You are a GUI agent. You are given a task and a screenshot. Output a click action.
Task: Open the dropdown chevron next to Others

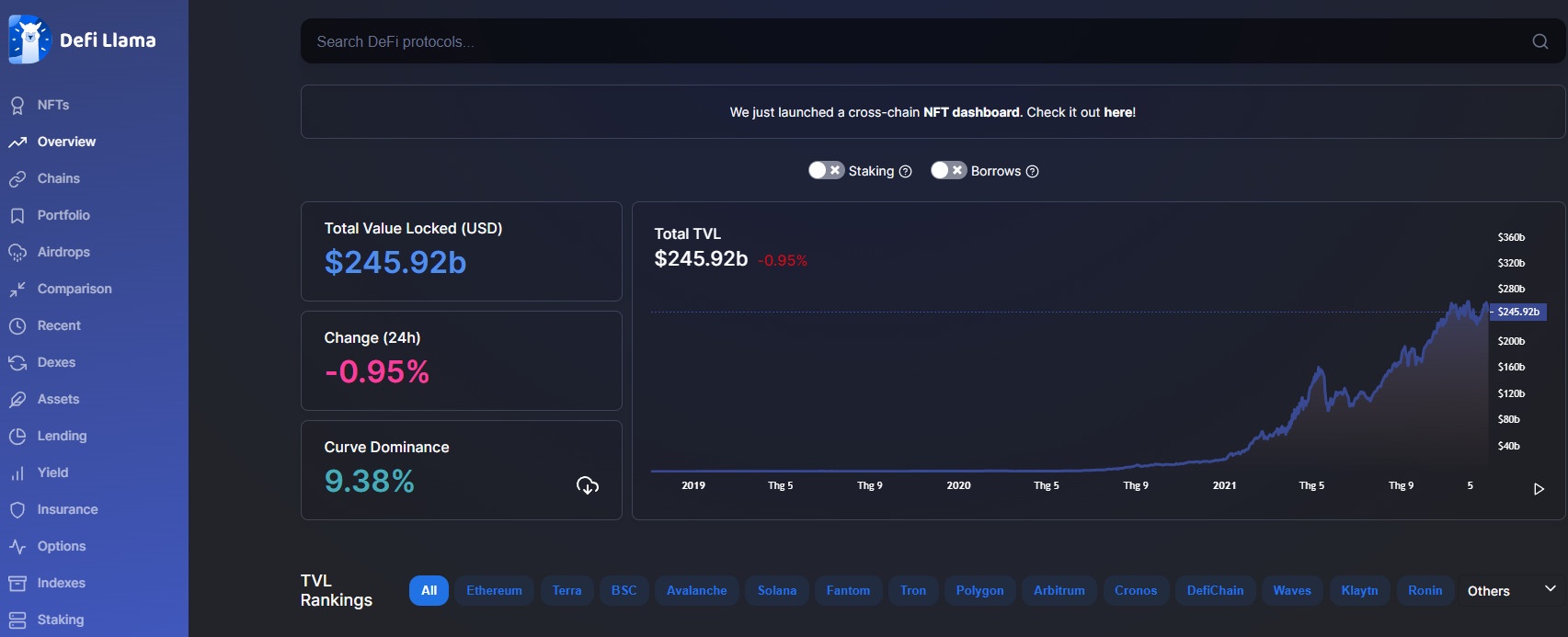(x=1550, y=588)
